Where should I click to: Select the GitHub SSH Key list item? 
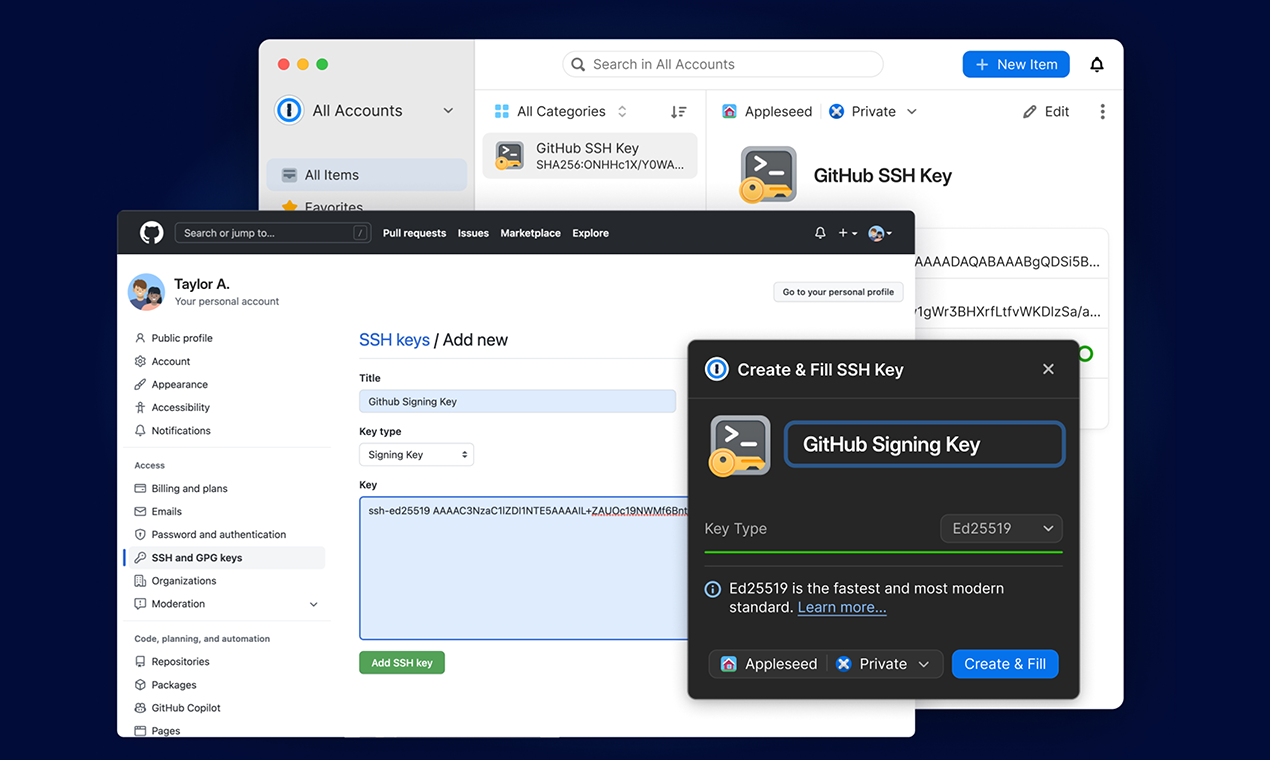tap(590, 156)
